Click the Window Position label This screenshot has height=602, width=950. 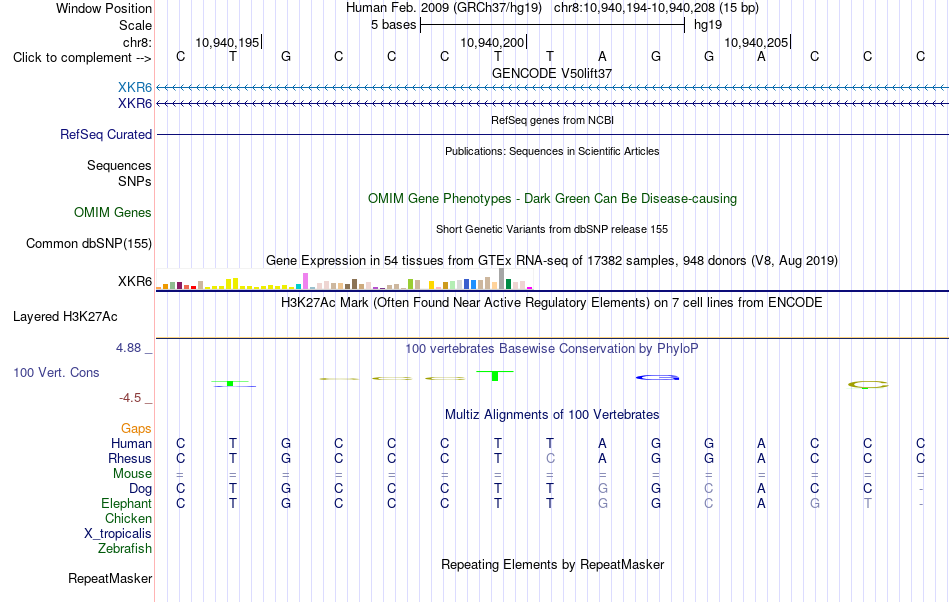pos(104,8)
